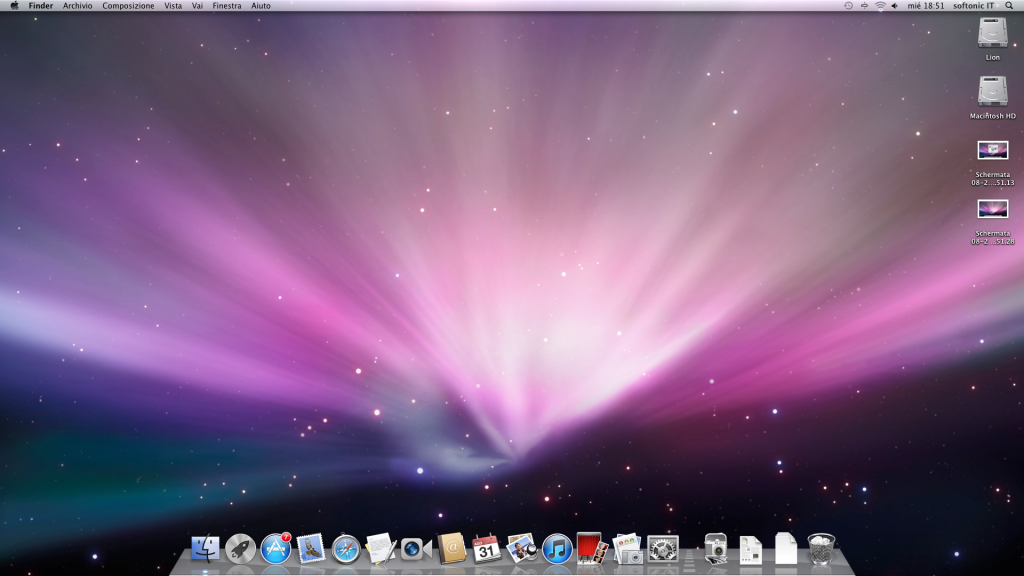Open FaceTime from the Dock
This screenshot has width=1024, height=576.
coord(415,548)
